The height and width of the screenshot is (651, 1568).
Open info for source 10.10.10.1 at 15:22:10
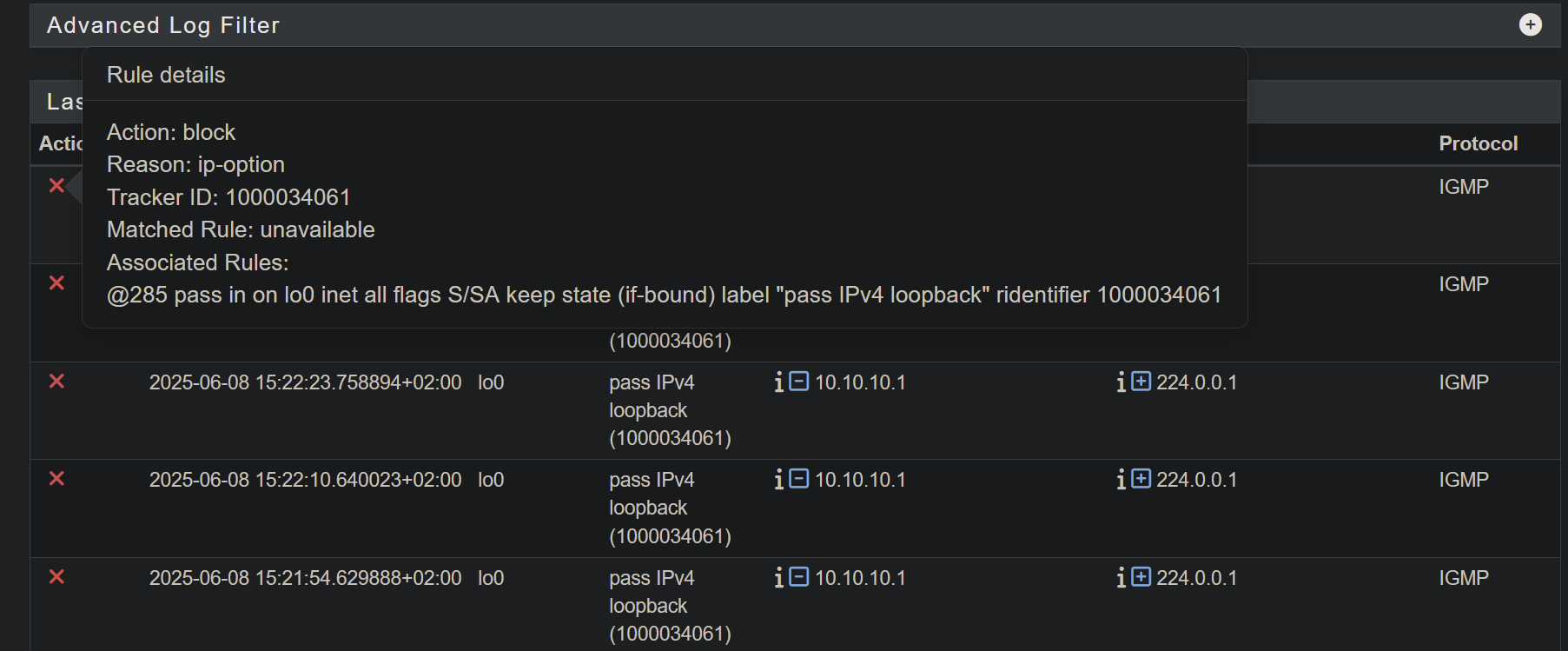tap(779, 479)
